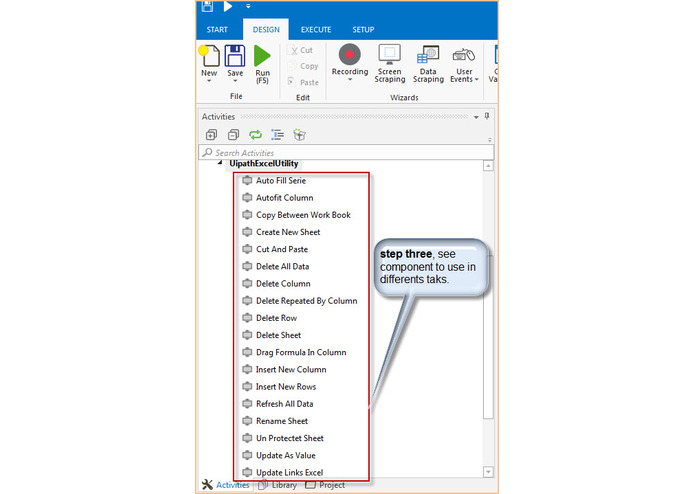
Task: Select Delete Repeated By Column activity
Action: (x=300, y=301)
